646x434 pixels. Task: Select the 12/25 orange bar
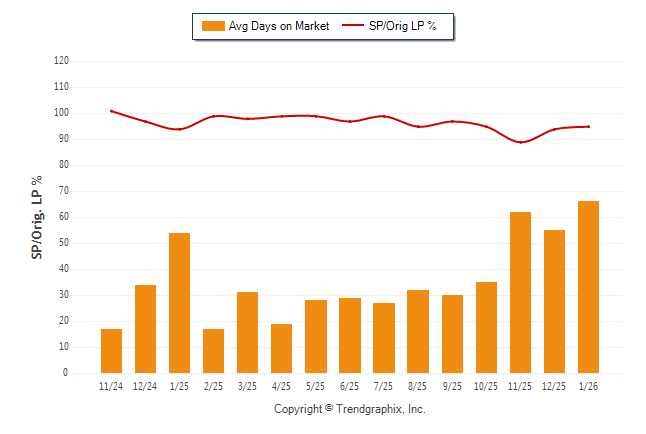coord(555,301)
